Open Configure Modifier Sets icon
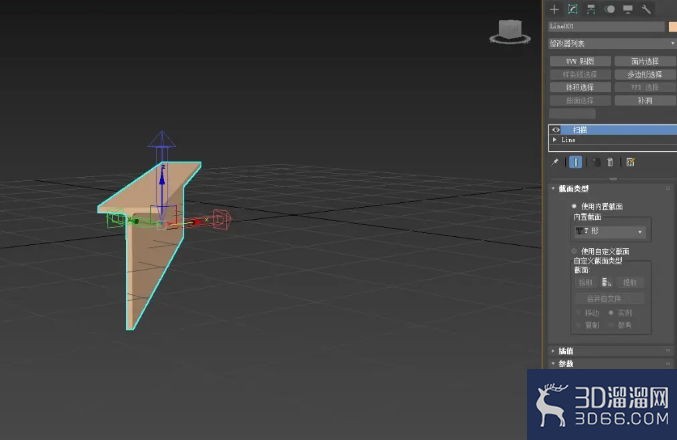Screen dimensions: 677x440 coord(630,162)
